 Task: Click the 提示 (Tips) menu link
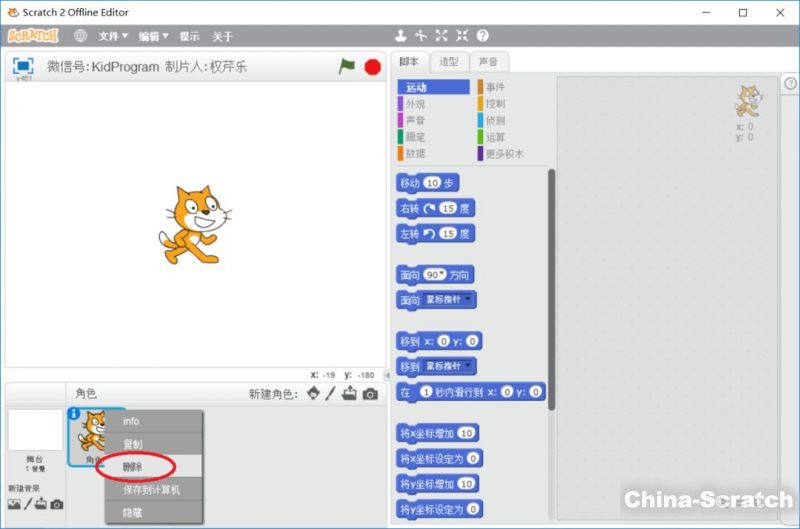click(189, 36)
